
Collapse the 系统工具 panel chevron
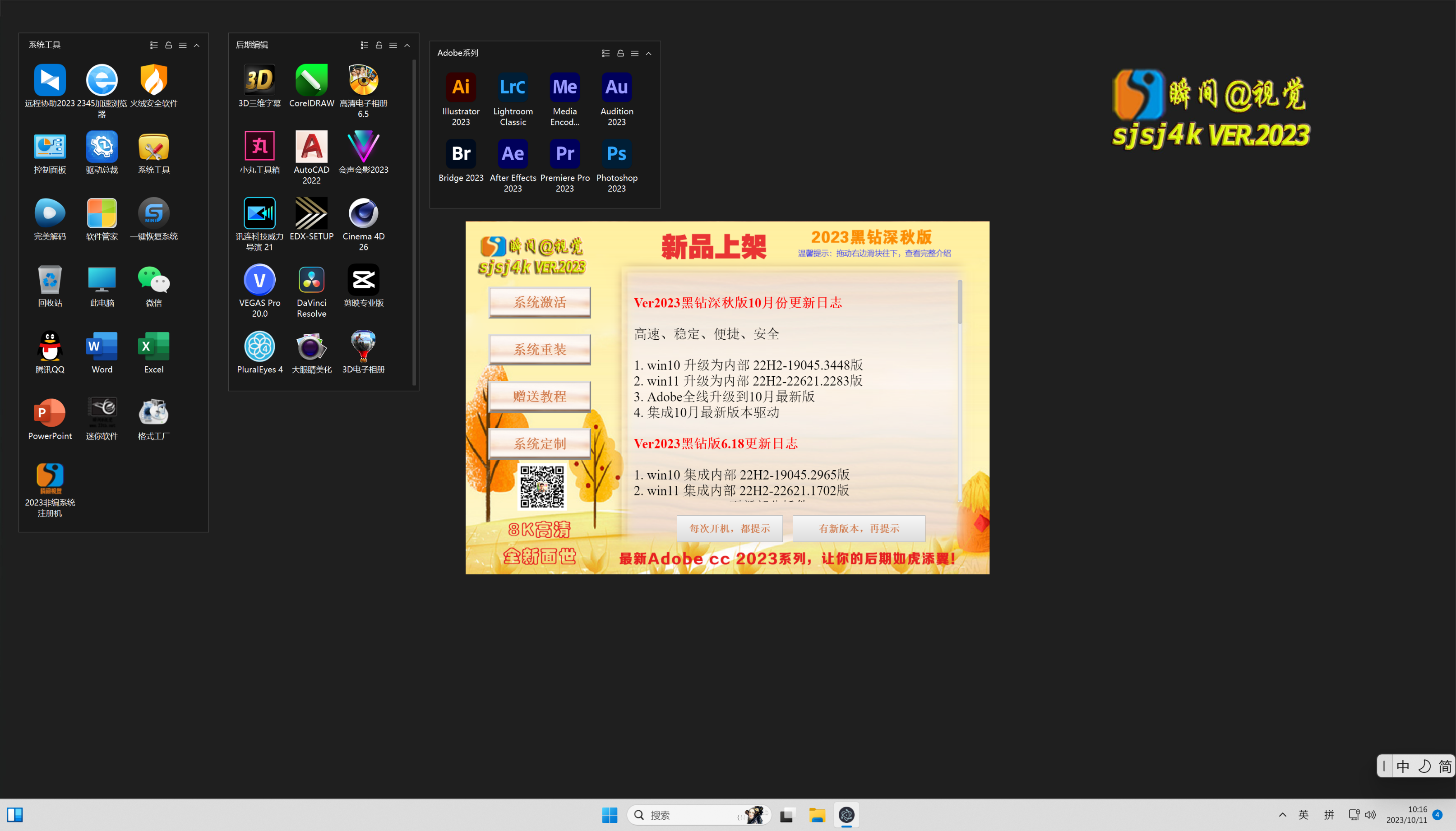coord(196,45)
